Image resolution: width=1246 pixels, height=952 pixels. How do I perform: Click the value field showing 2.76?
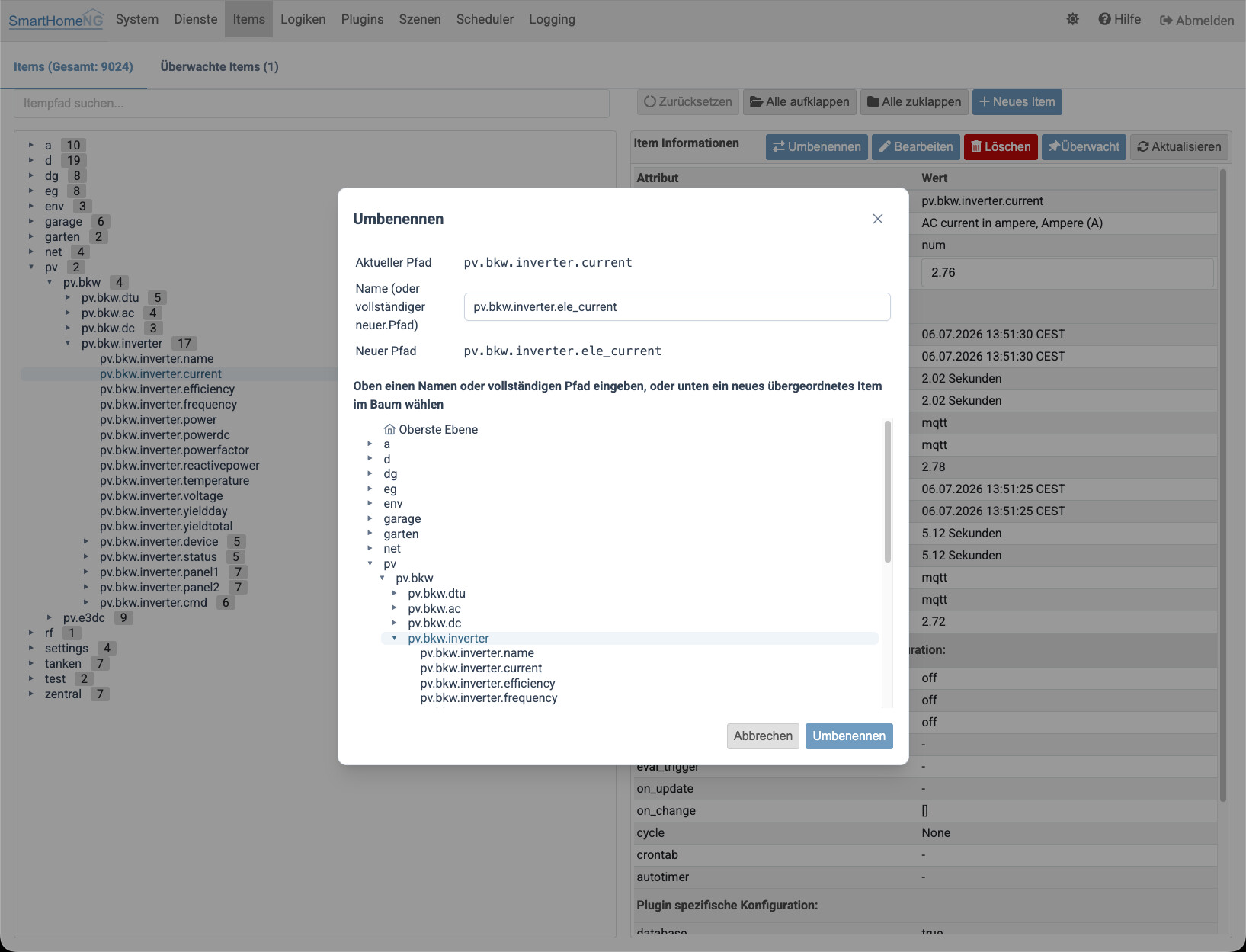(x=1067, y=272)
